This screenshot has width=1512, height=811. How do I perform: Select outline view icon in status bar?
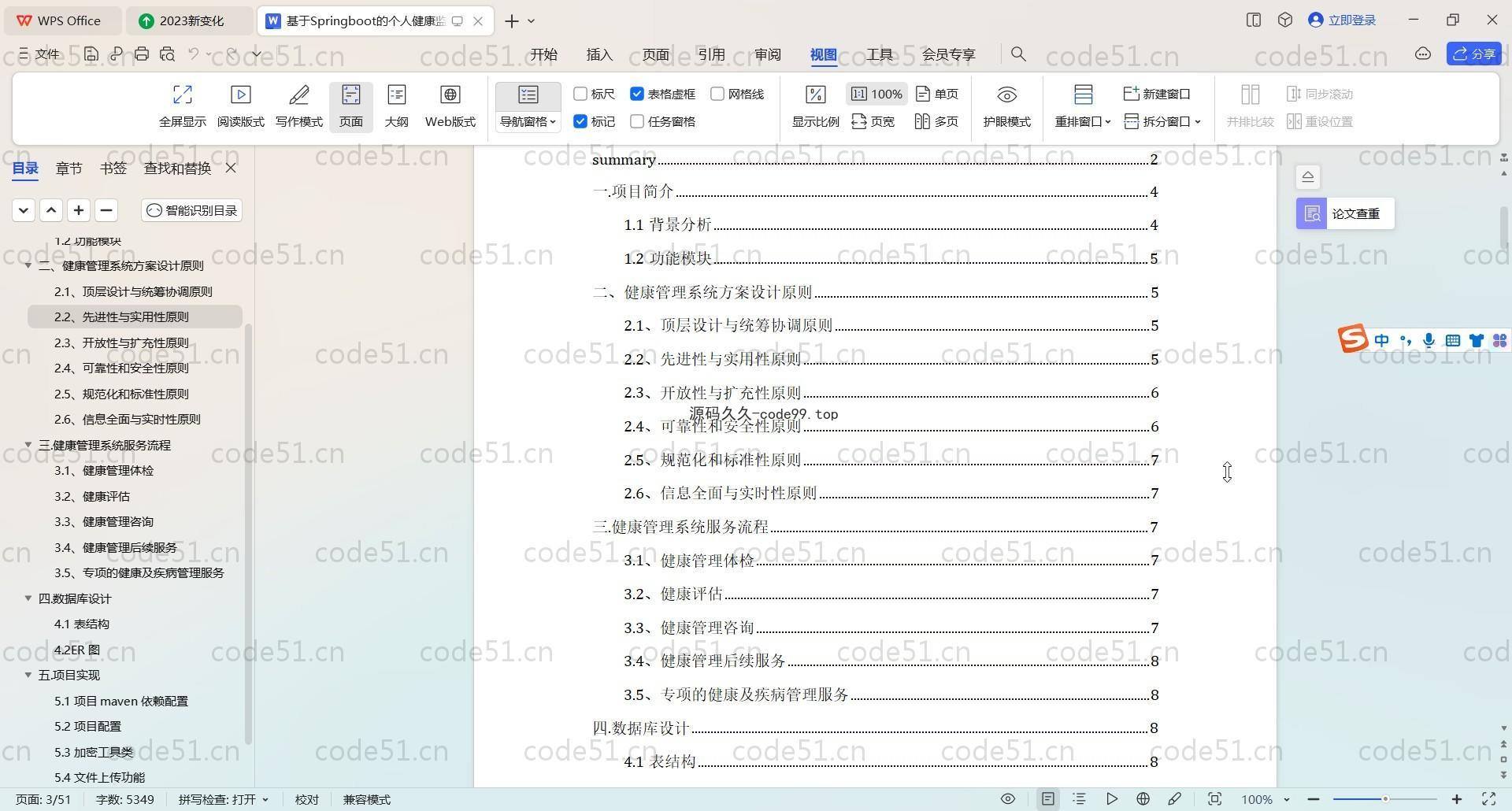1080,799
